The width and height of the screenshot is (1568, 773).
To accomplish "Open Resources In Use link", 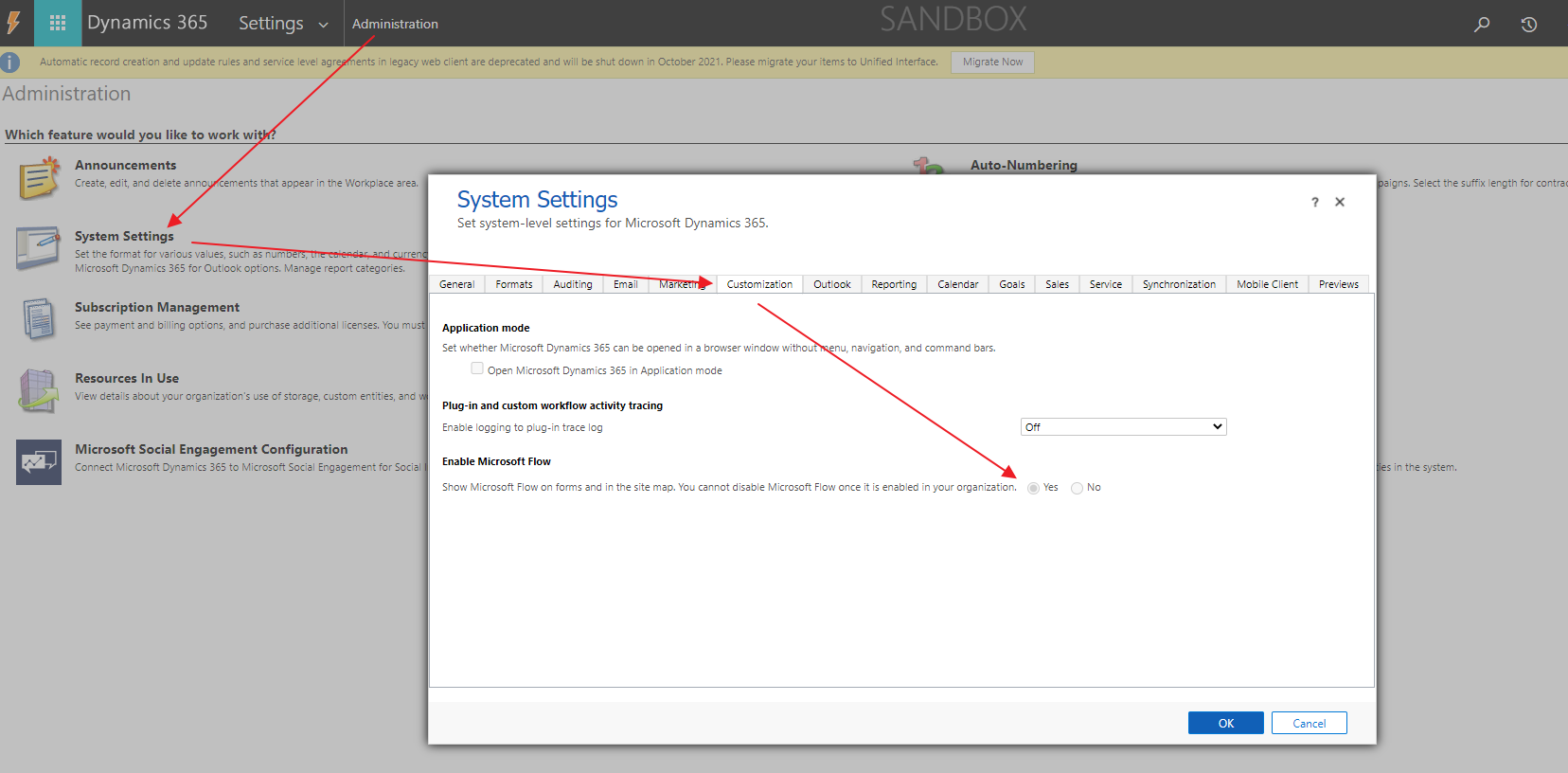I will click(127, 378).
